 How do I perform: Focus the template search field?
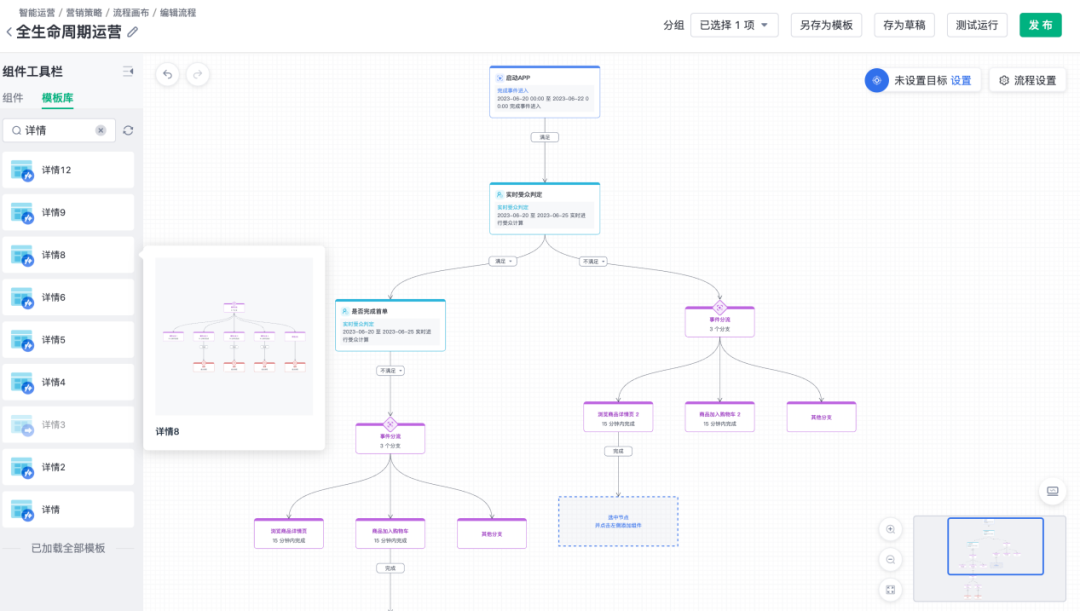pos(59,130)
